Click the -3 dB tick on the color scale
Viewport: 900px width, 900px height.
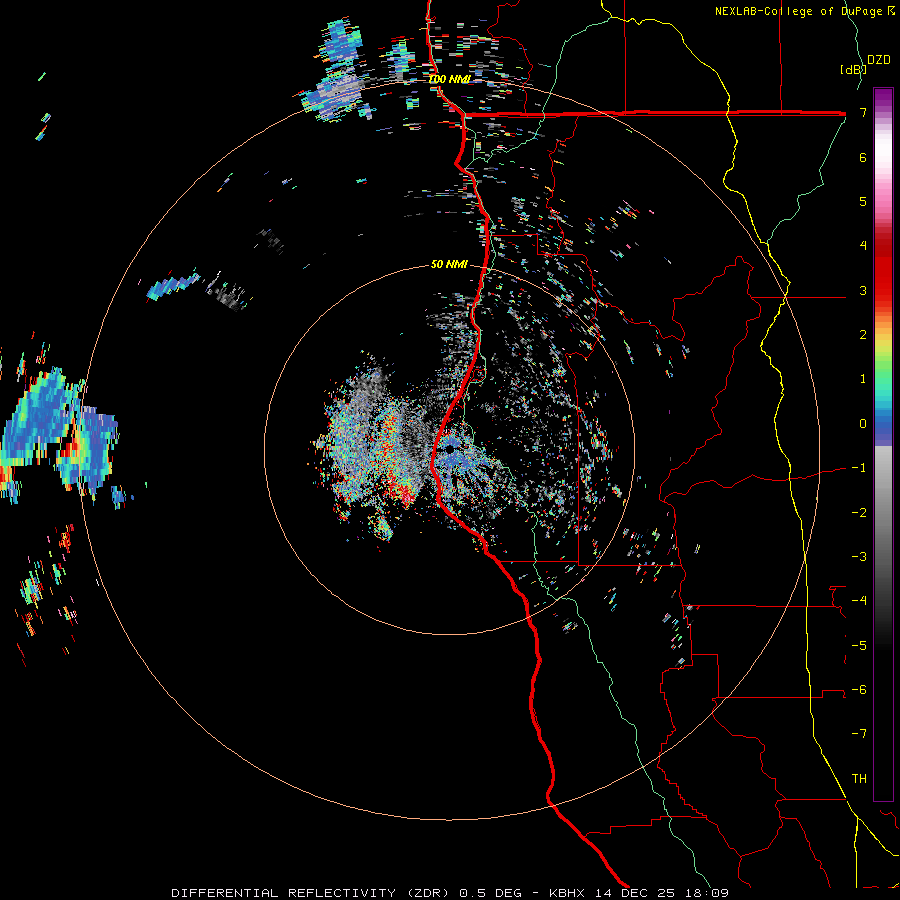[x=859, y=557]
